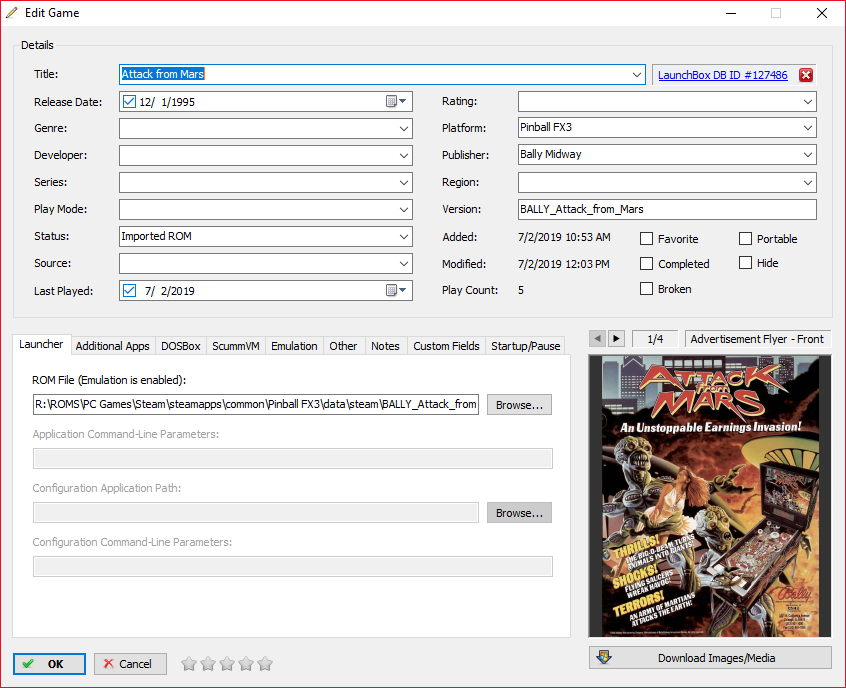Remove the LaunchBox DB ID link (red X)
846x688 pixels.
point(806,75)
